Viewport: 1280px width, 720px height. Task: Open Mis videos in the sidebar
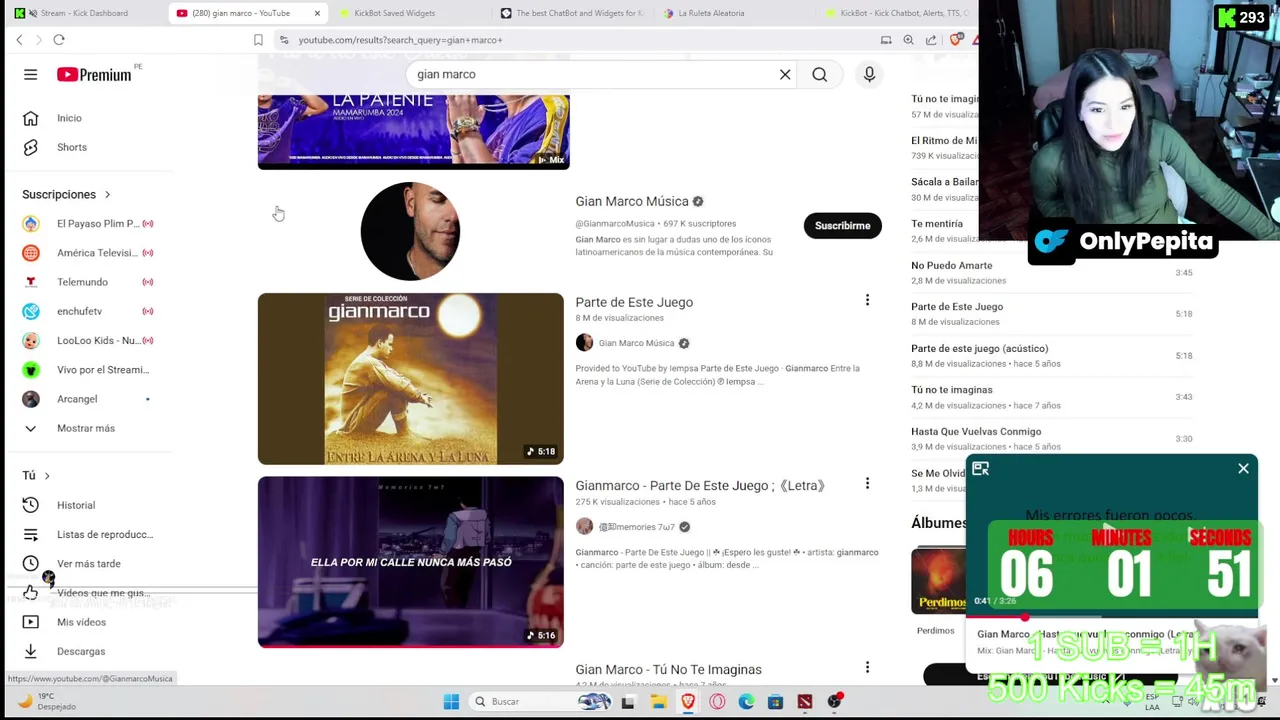coord(81,622)
